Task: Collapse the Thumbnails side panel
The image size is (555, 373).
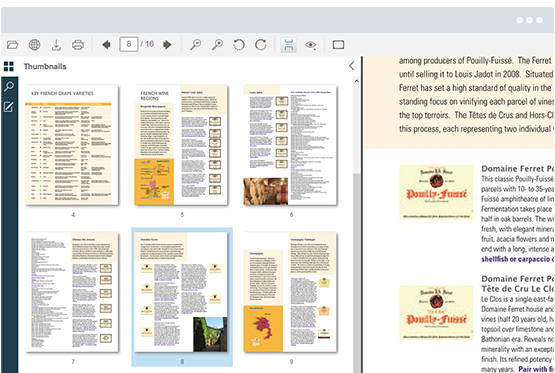Action: (351, 66)
